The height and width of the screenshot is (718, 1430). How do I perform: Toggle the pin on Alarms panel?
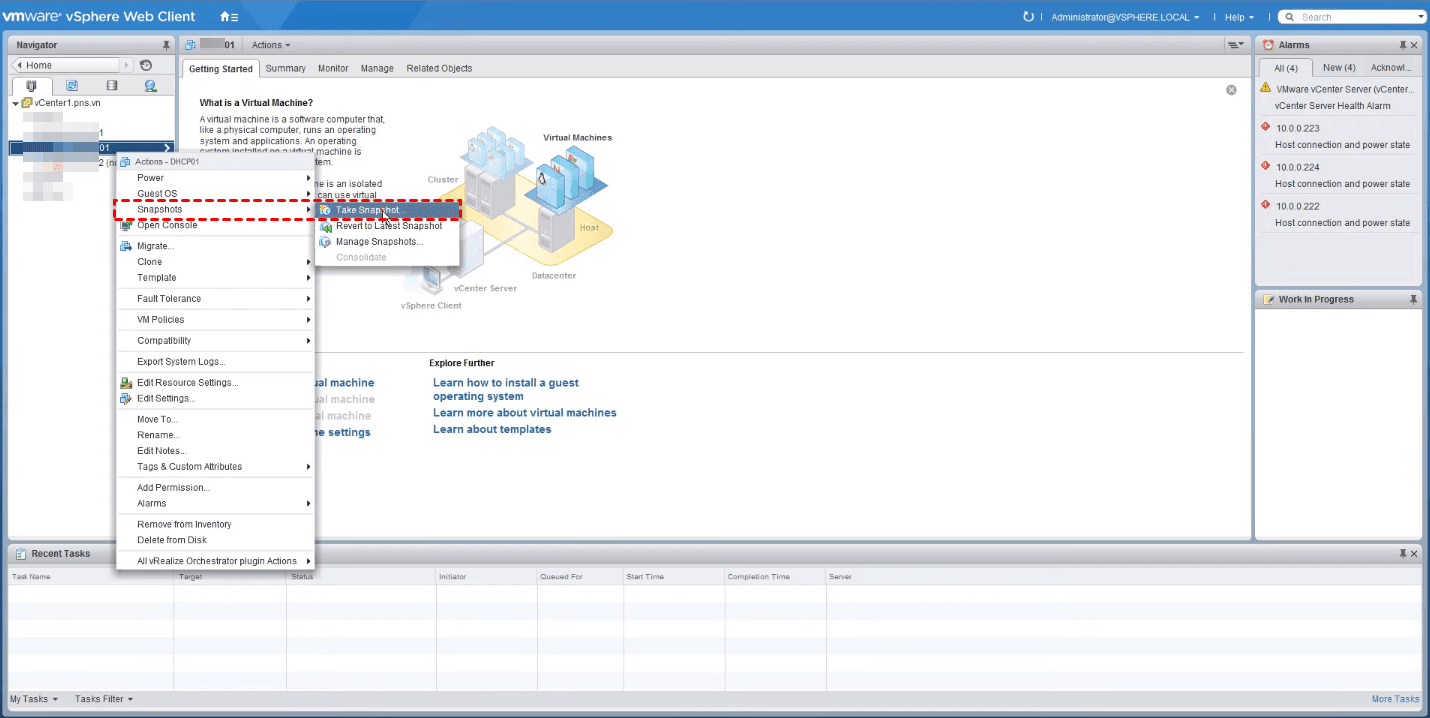(1402, 45)
